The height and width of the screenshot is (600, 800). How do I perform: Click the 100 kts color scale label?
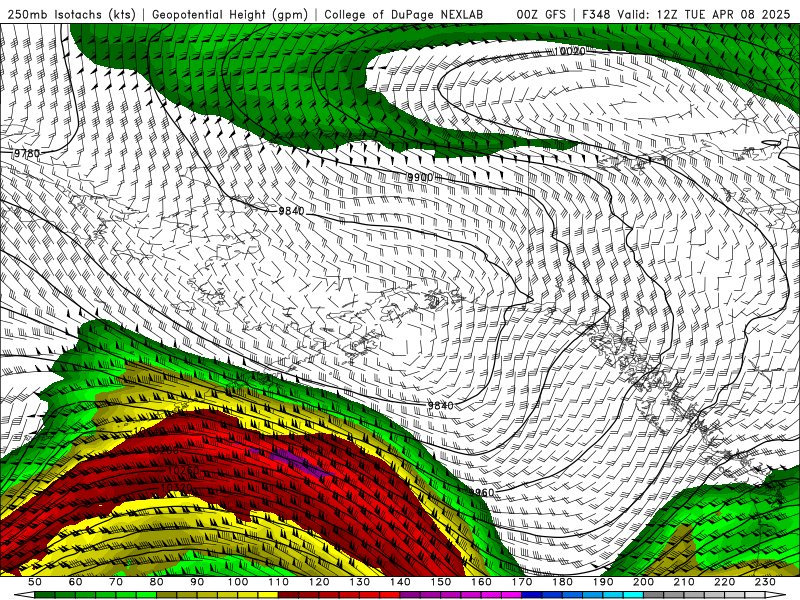tap(238, 582)
